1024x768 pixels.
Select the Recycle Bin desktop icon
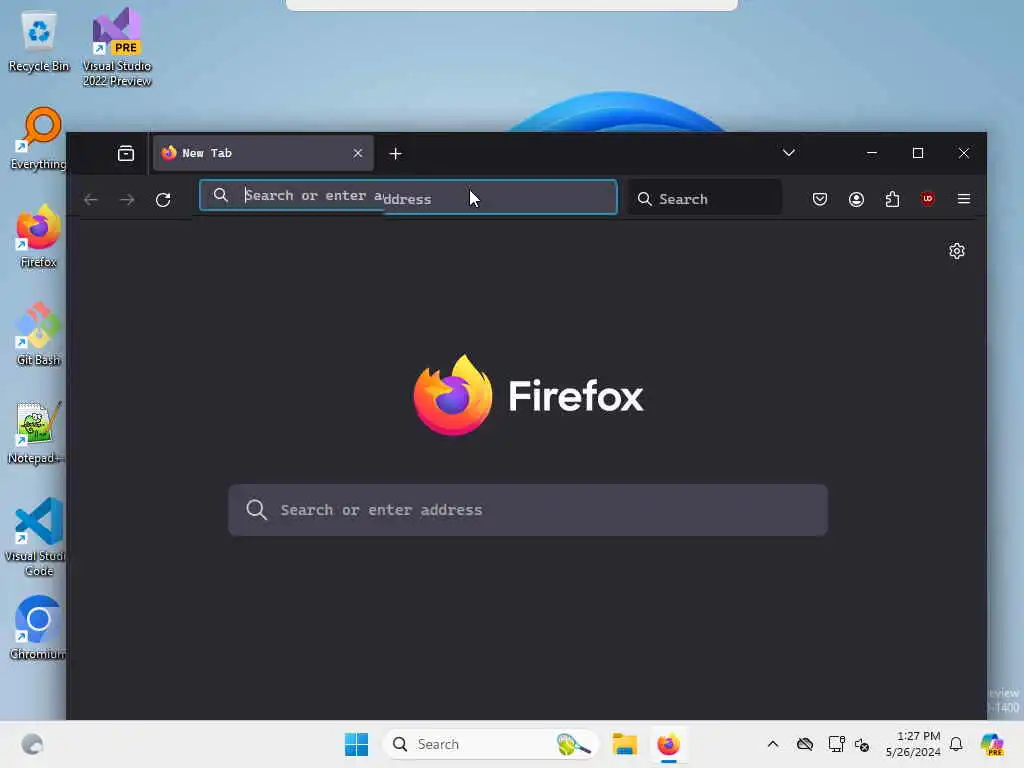(39, 41)
